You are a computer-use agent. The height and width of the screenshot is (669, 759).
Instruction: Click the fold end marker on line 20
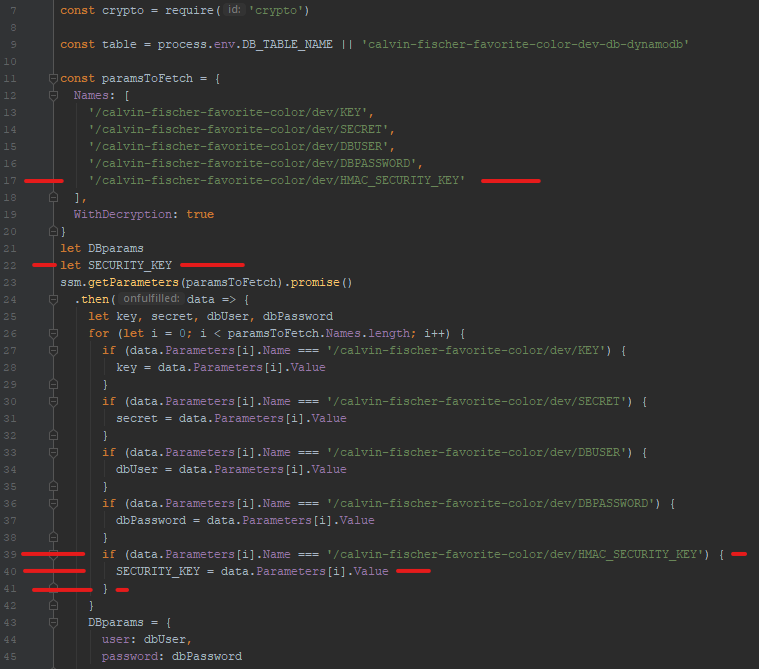tap(53, 231)
